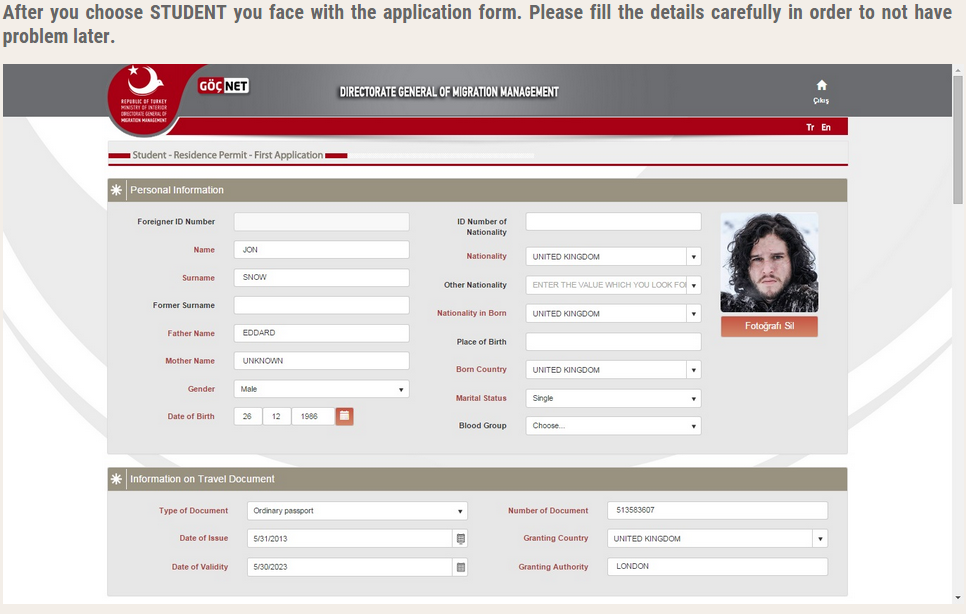This screenshot has width=966, height=614.
Task: Click the Number of Document field
Action: pyautogui.click(x=718, y=511)
